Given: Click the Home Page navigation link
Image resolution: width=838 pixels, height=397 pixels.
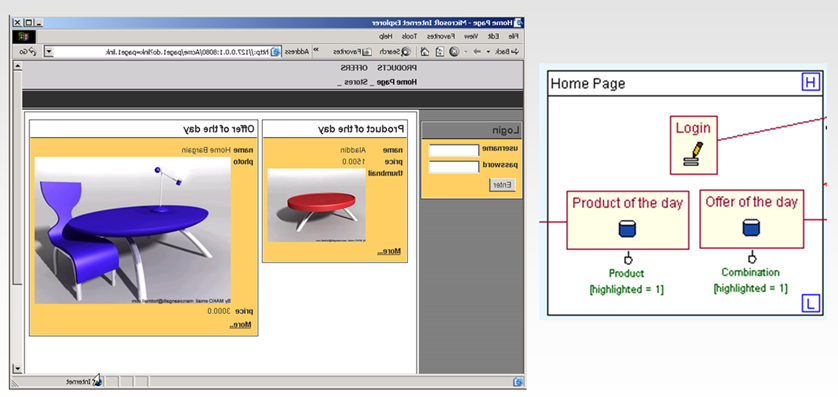Looking at the screenshot, I should coord(397,82).
